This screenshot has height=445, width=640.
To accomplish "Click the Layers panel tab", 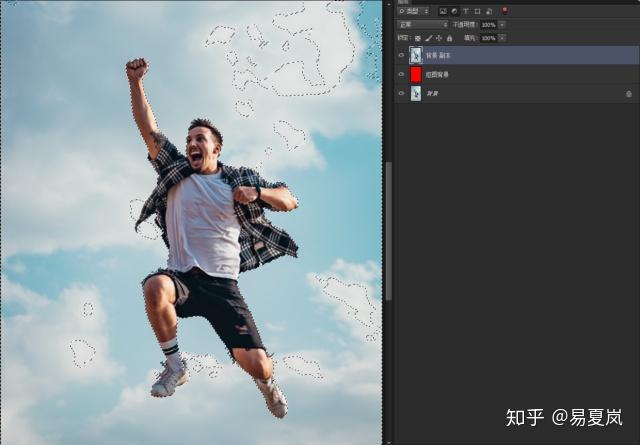I will click(x=402, y=2).
